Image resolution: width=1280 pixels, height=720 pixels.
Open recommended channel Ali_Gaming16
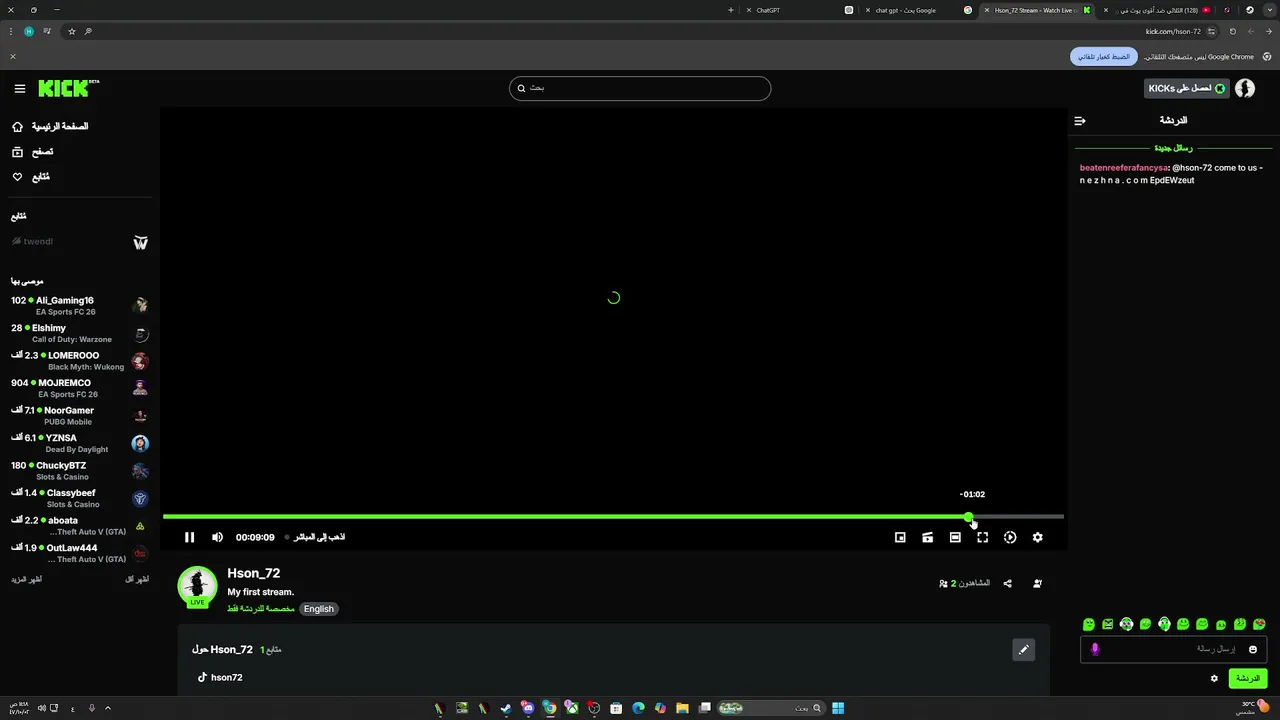click(80, 306)
